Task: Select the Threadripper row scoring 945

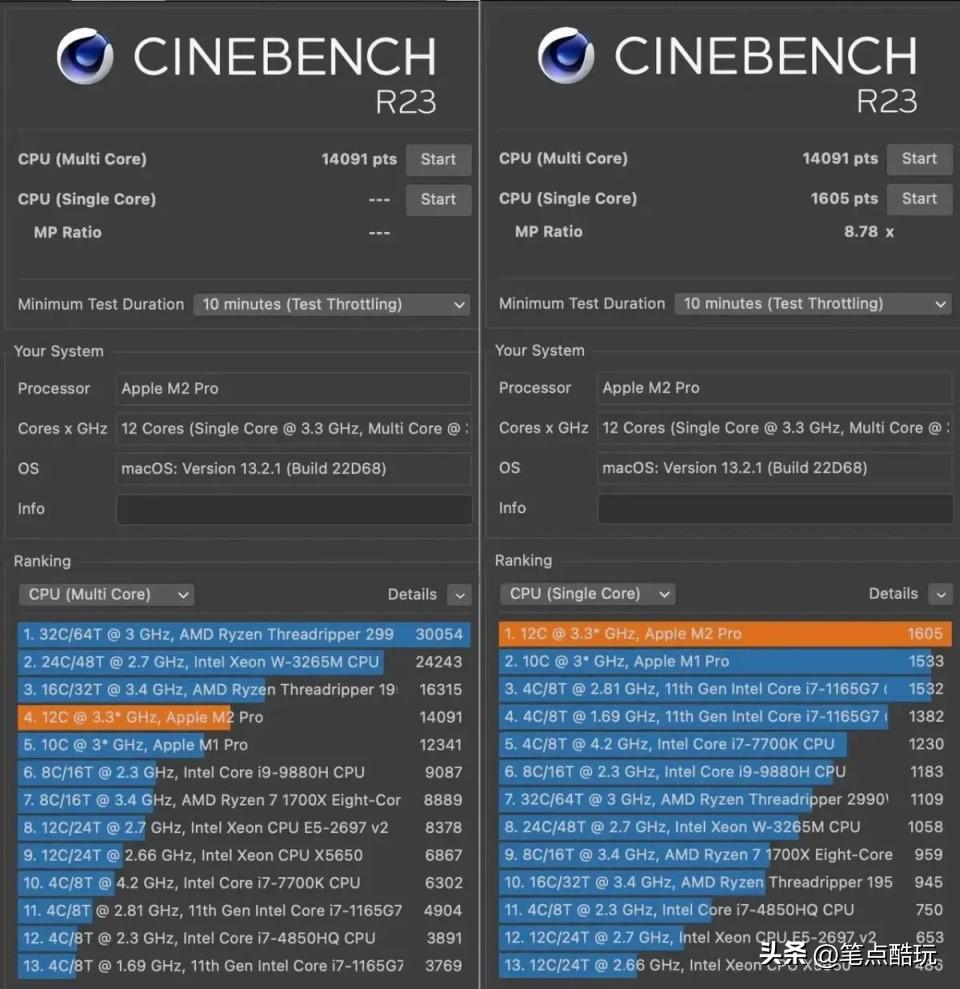Action: pos(725,882)
